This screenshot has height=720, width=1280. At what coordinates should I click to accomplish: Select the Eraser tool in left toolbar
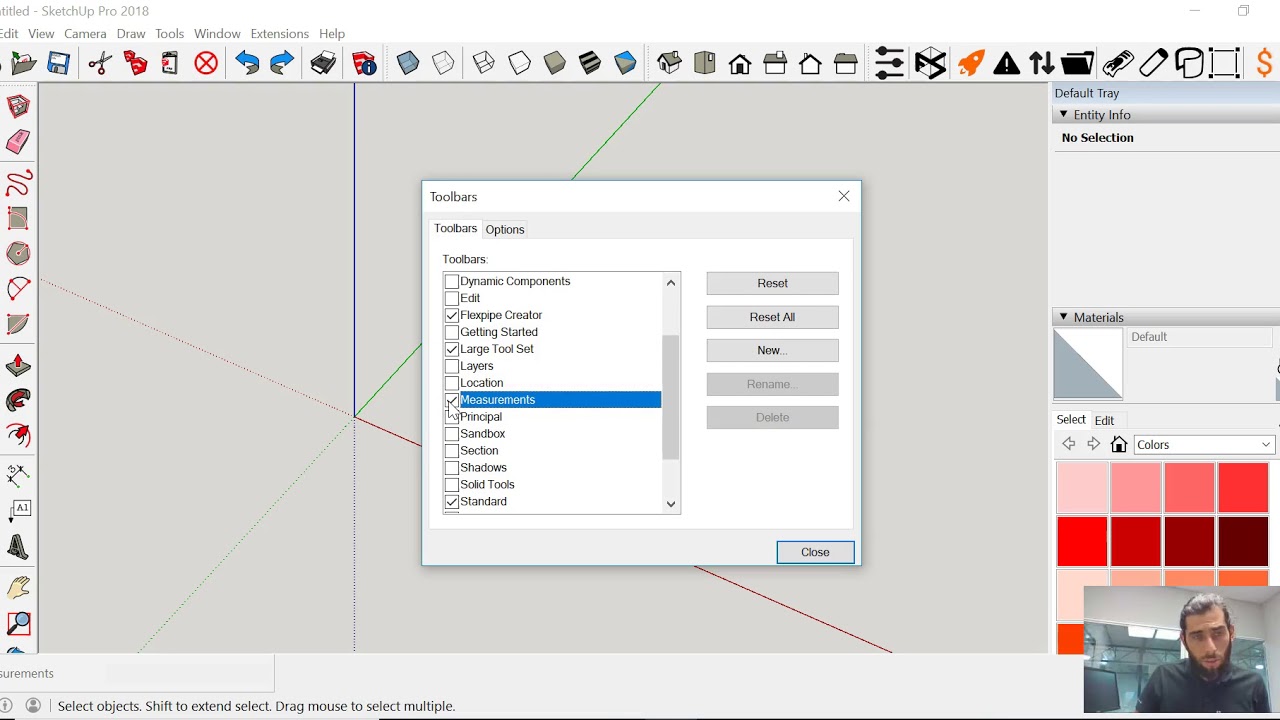pyautogui.click(x=18, y=143)
